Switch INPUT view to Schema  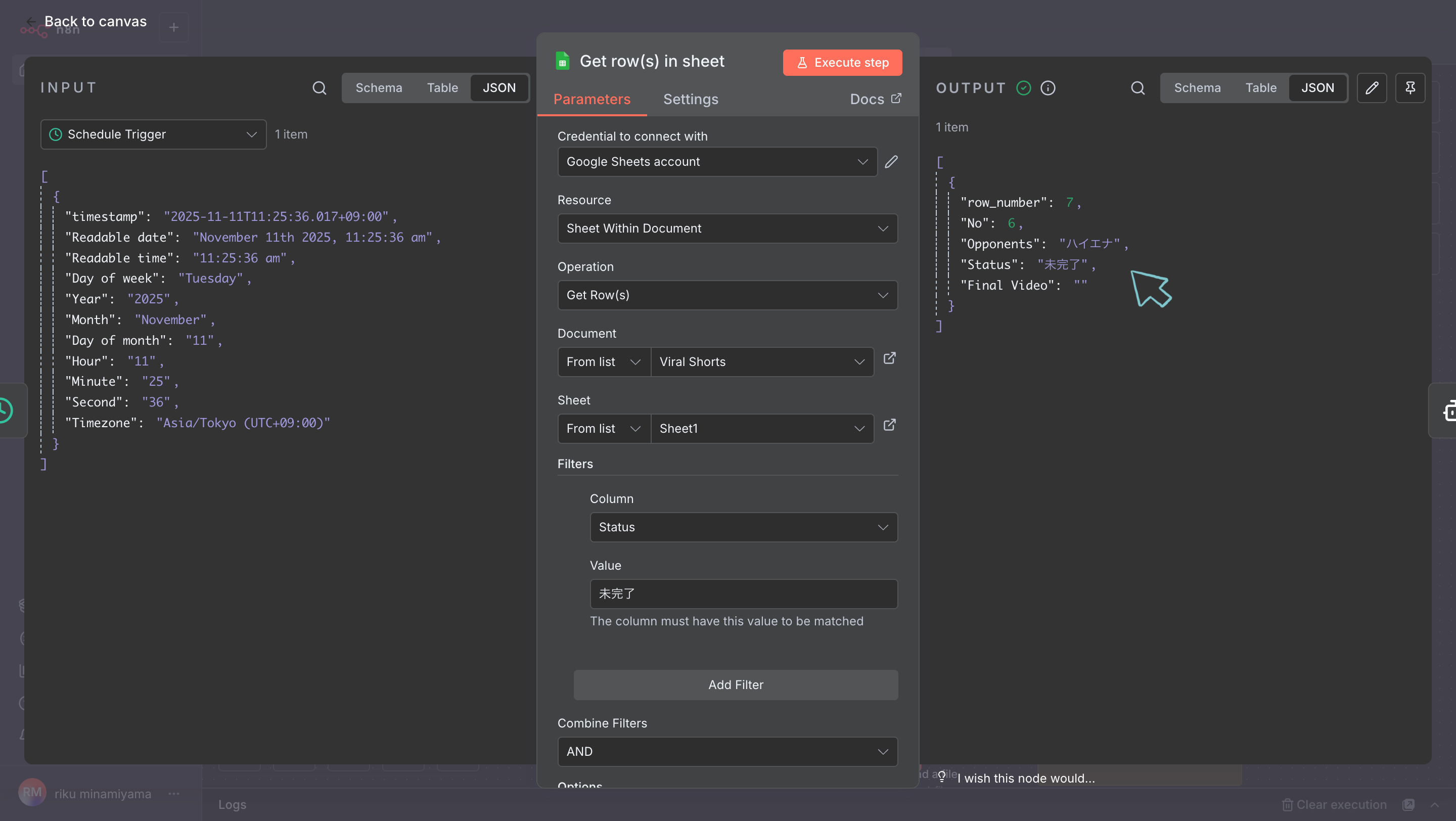(x=379, y=87)
